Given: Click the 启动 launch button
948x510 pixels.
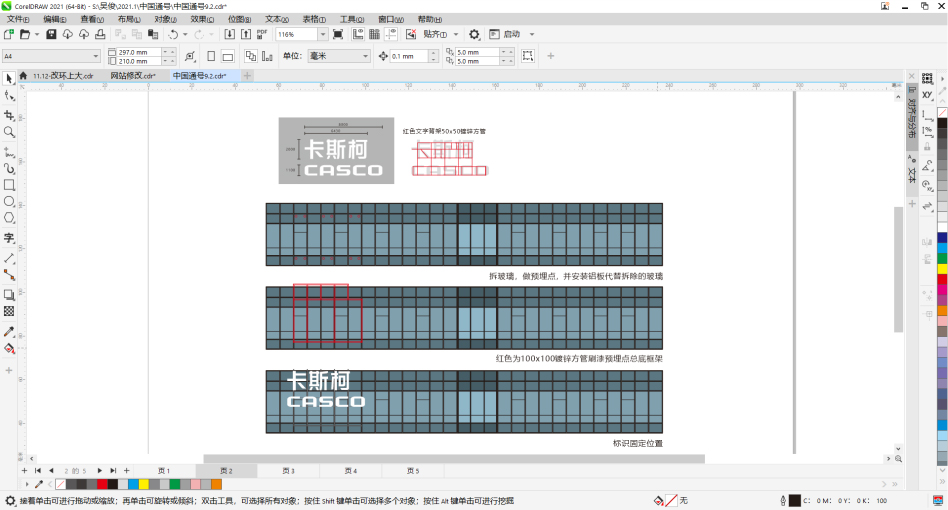Looking at the screenshot, I should point(512,35).
